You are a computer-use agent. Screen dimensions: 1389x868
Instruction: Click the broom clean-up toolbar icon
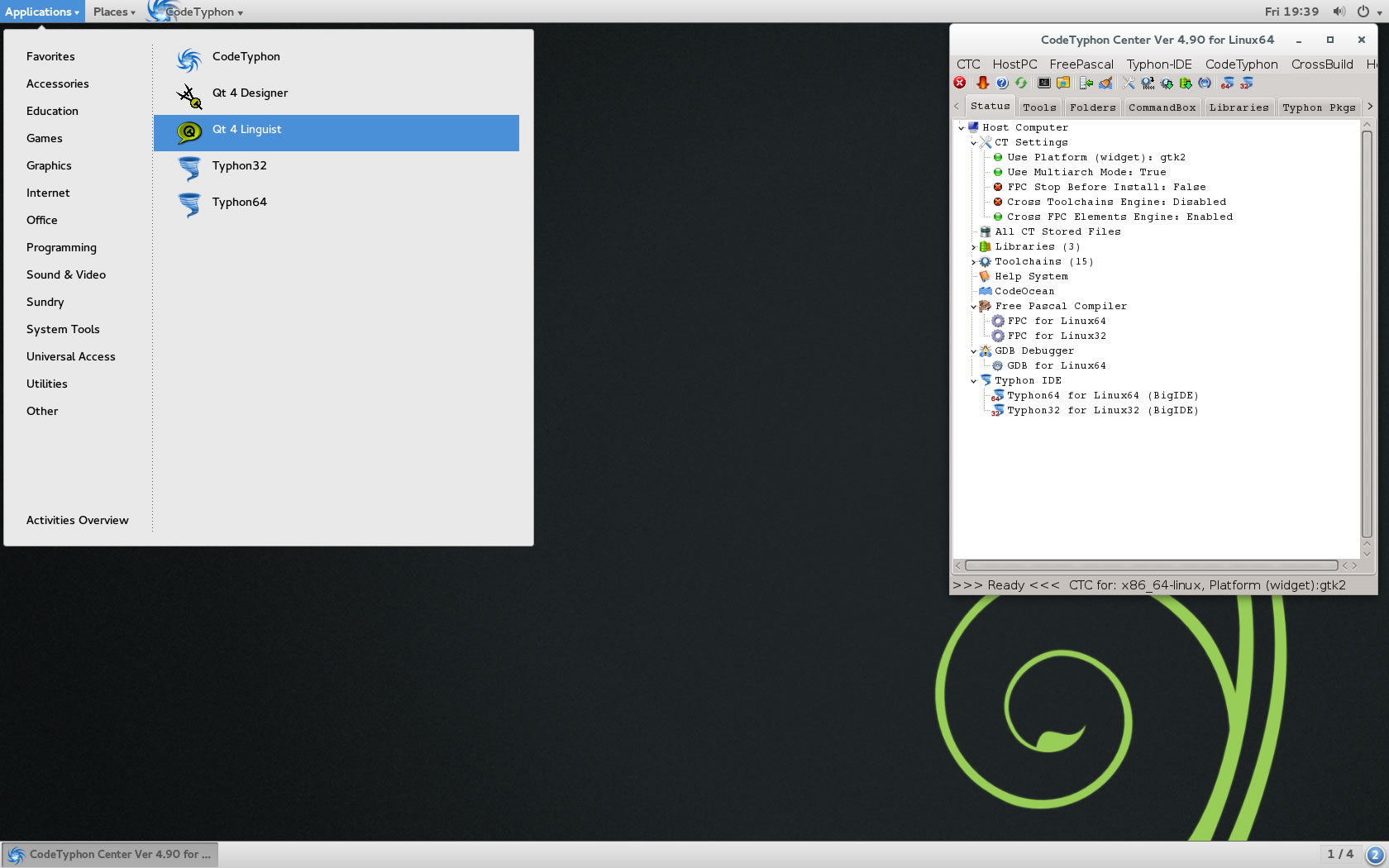click(1106, 83)
